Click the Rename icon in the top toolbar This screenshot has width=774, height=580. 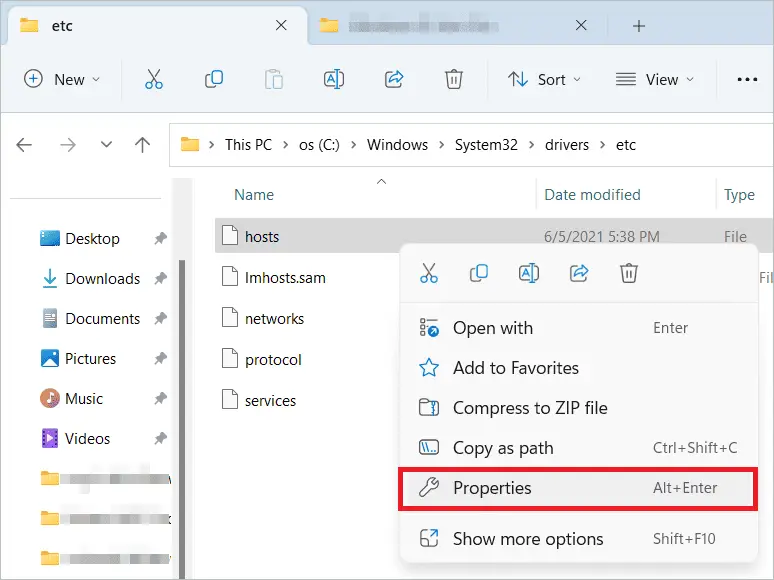coord(333,79)
